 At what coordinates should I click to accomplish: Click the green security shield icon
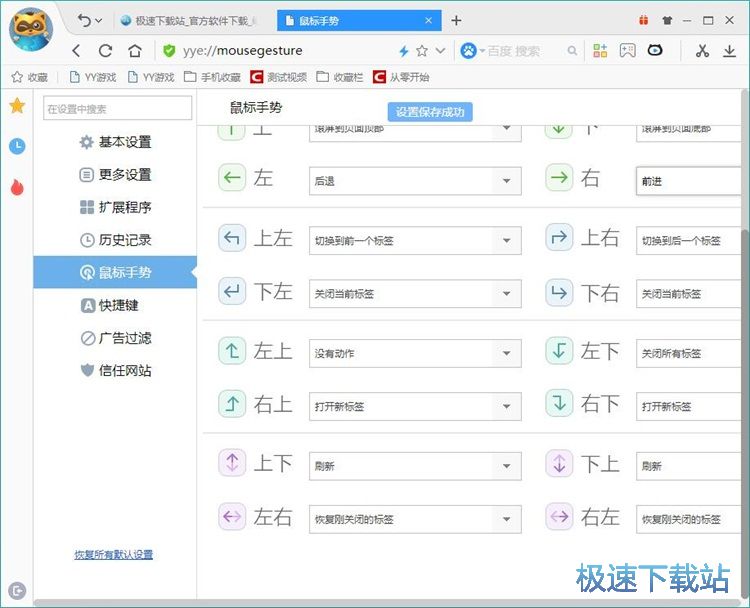pyautogui.click(x=169, y=51)
